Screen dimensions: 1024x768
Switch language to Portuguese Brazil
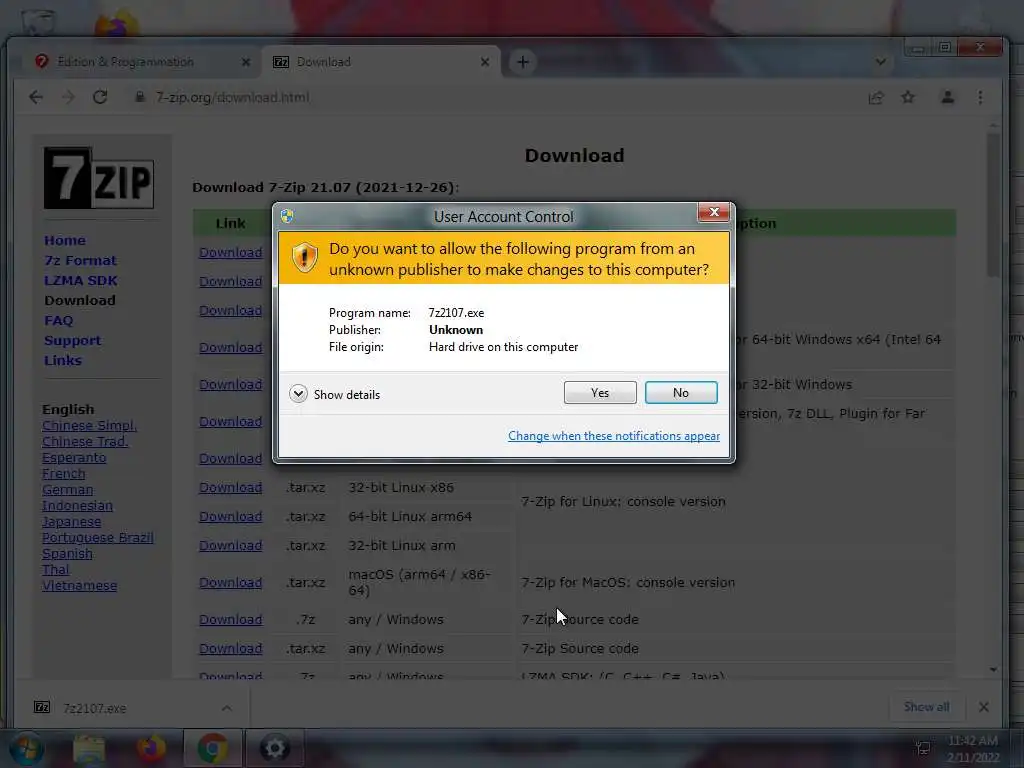(x=98, y=537)
